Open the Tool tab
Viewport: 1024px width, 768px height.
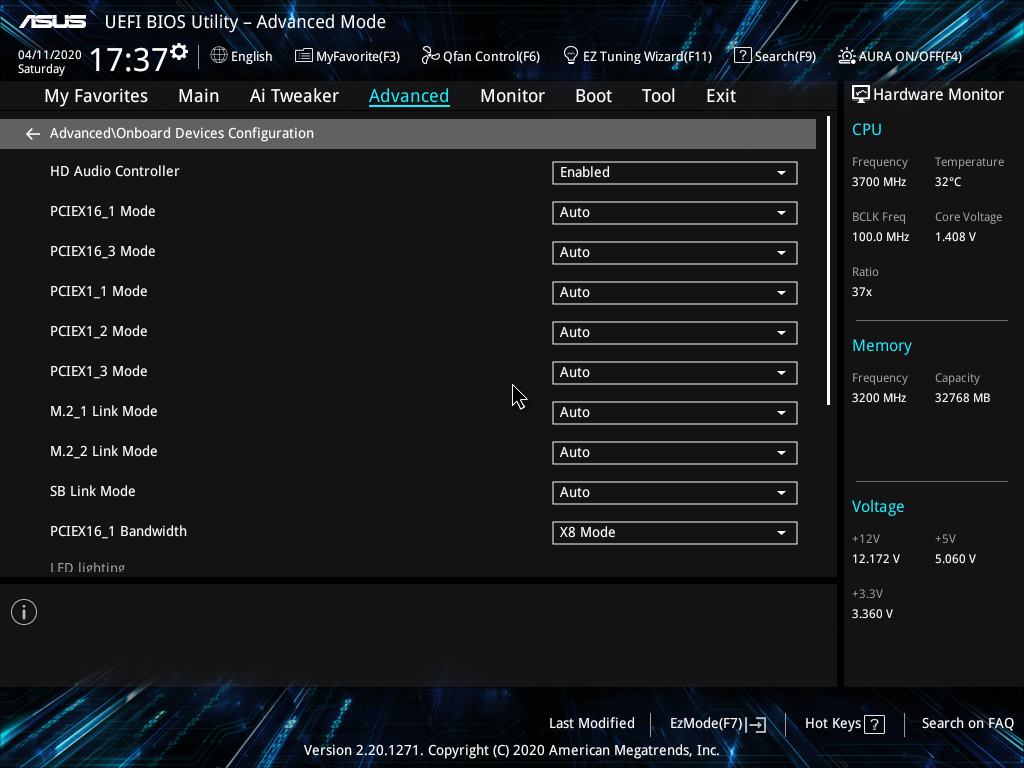click(x=658, y=96)
